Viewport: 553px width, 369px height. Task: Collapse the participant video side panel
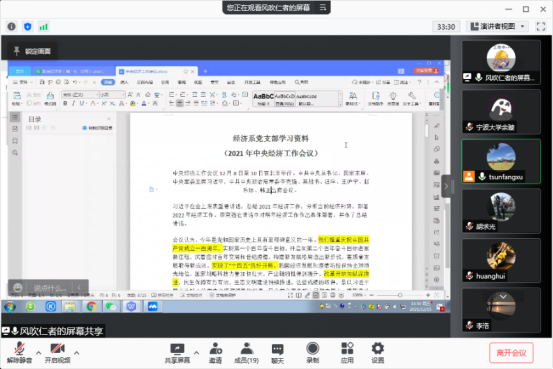(446, 186)
